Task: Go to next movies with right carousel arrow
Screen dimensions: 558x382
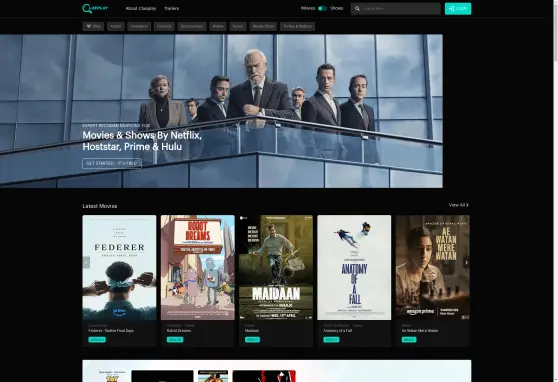Action: click(466, 263)
